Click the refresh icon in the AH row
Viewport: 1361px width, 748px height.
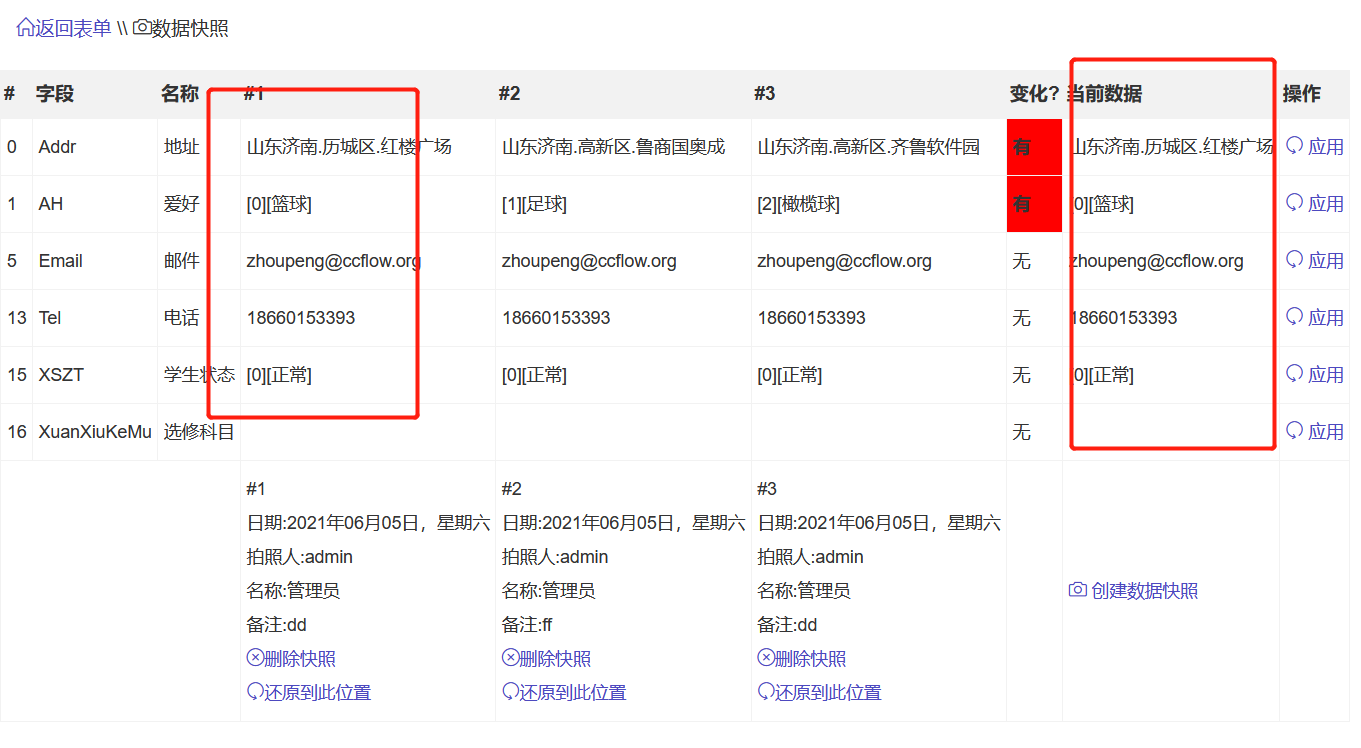pos(1295,203)
